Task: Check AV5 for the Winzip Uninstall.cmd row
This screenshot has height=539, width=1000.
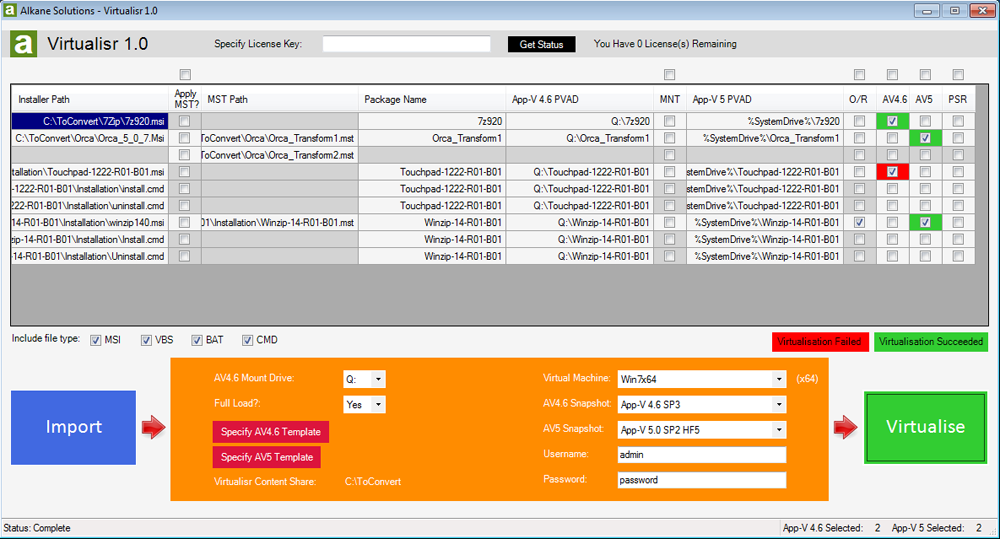Action: [x=925, y=256]
